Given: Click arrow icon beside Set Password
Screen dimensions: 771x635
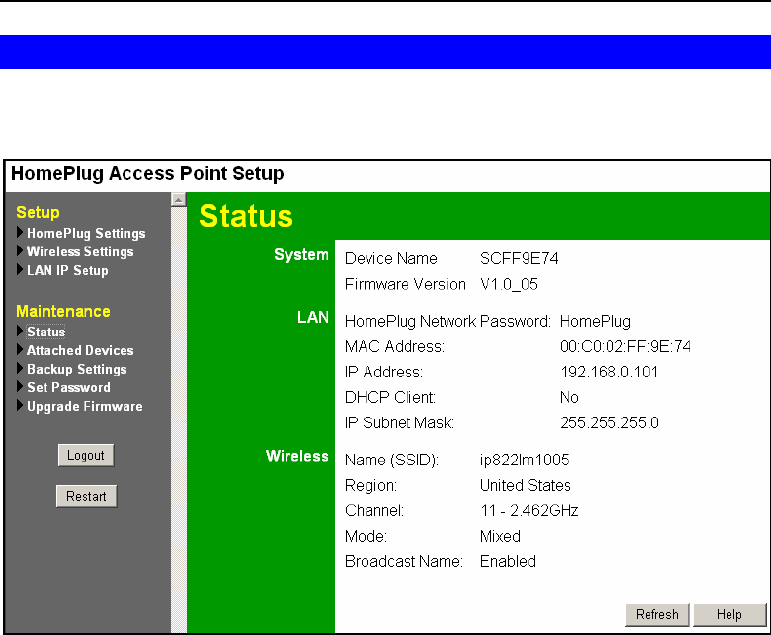Looking at the screenshot, I should tap(20, 387).
